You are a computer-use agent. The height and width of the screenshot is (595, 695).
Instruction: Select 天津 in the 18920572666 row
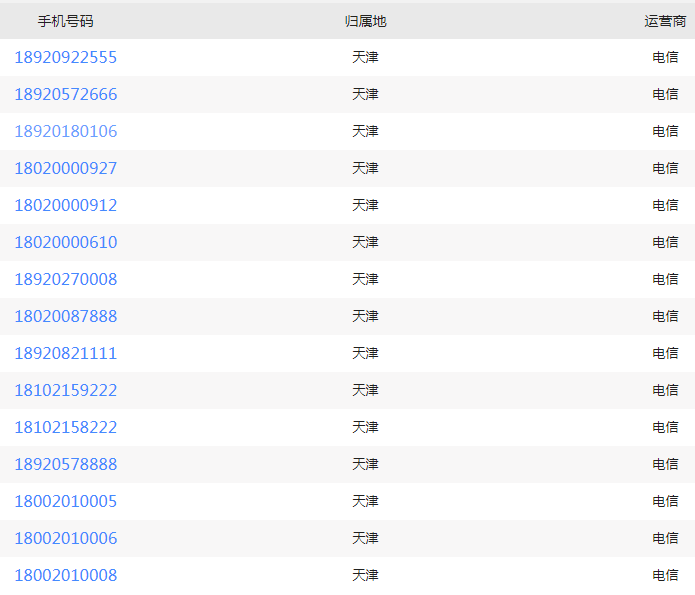[366, 94]
